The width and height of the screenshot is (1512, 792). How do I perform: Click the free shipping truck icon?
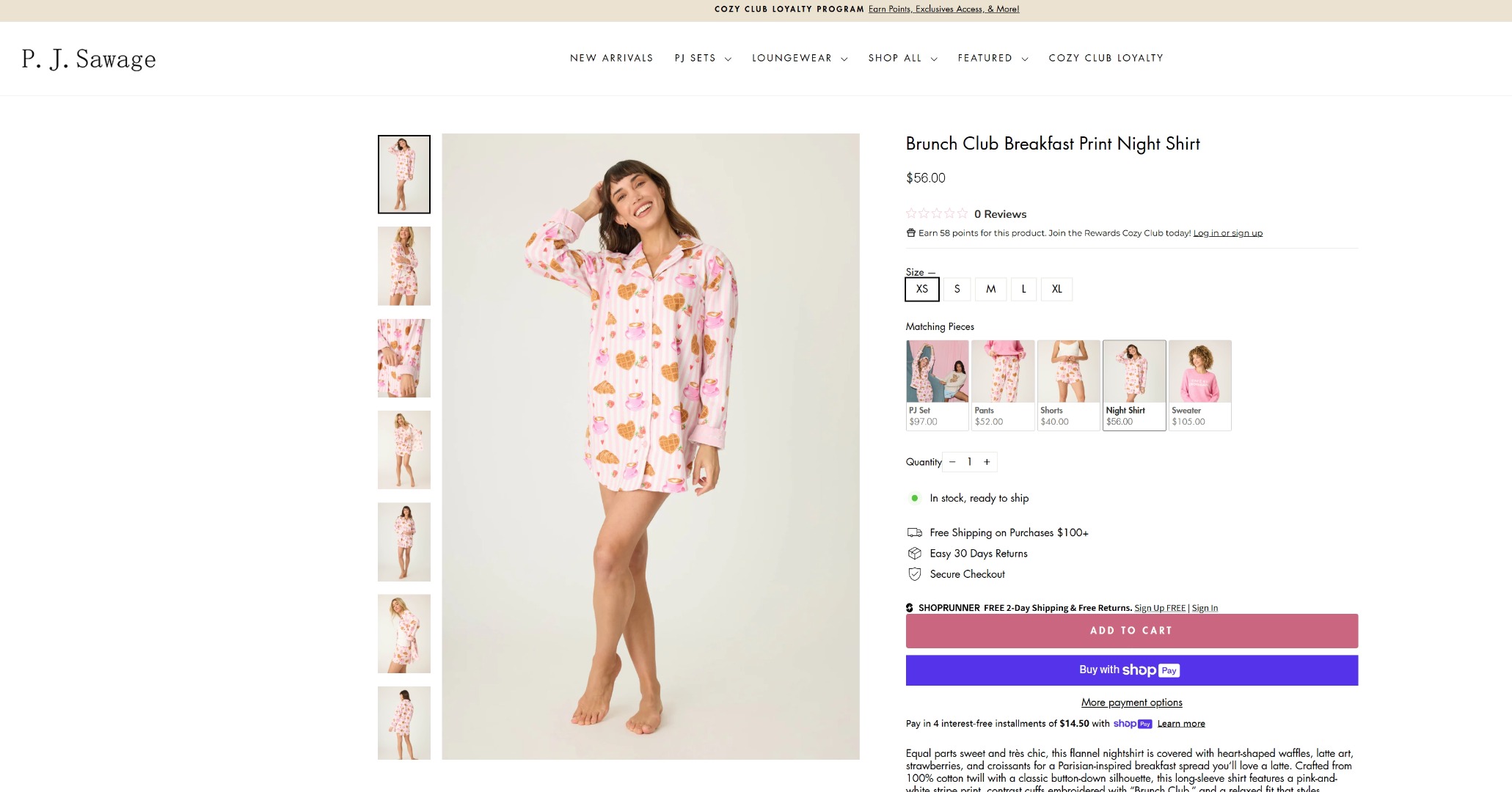tap(915, 532)
